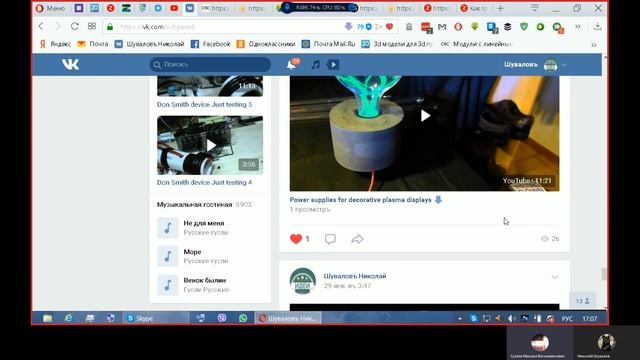Expand the post options chevron
This screenshot has height=360, width=640.
(555, 277)
